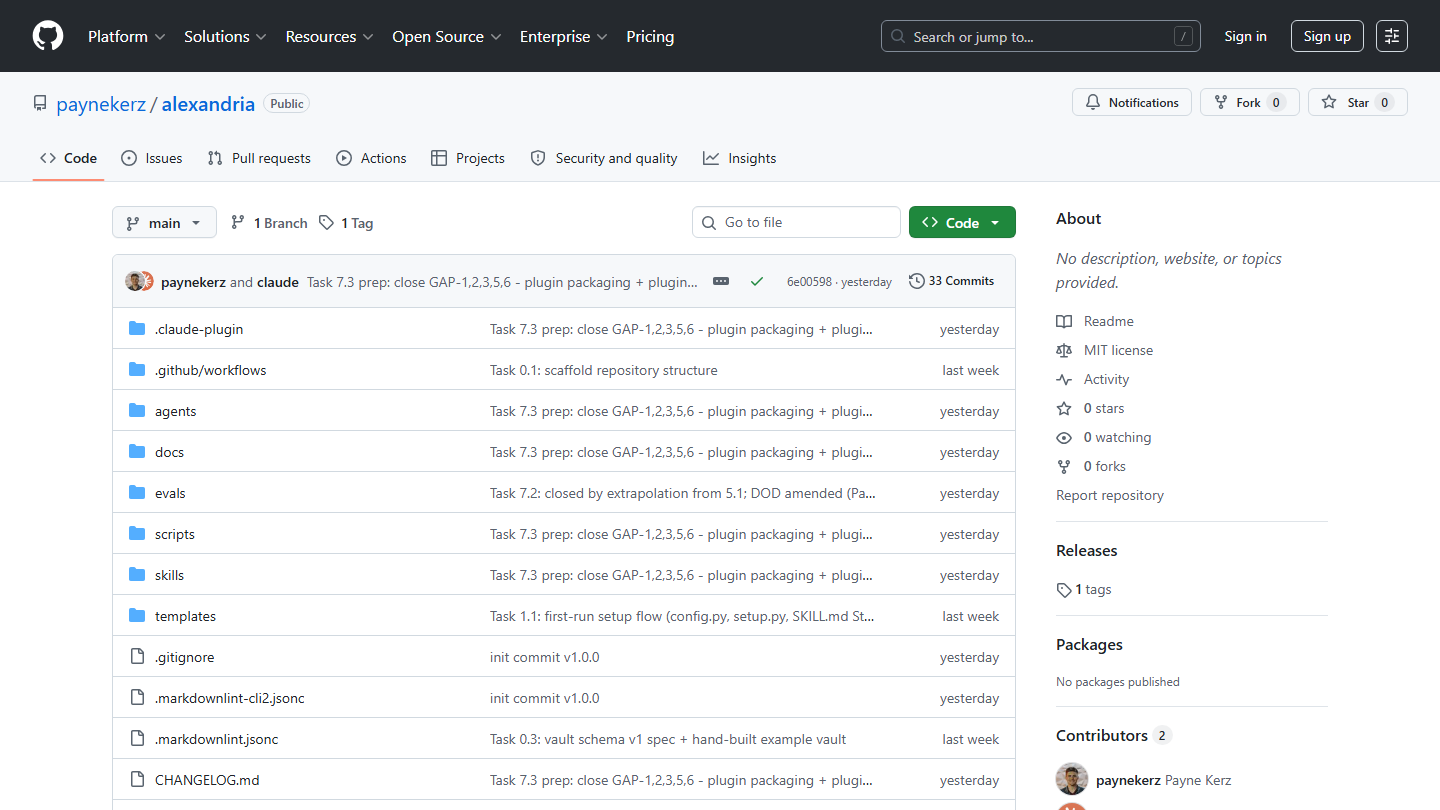
Task: View the 1 Tag link
Action: click(x=346, y=223)
